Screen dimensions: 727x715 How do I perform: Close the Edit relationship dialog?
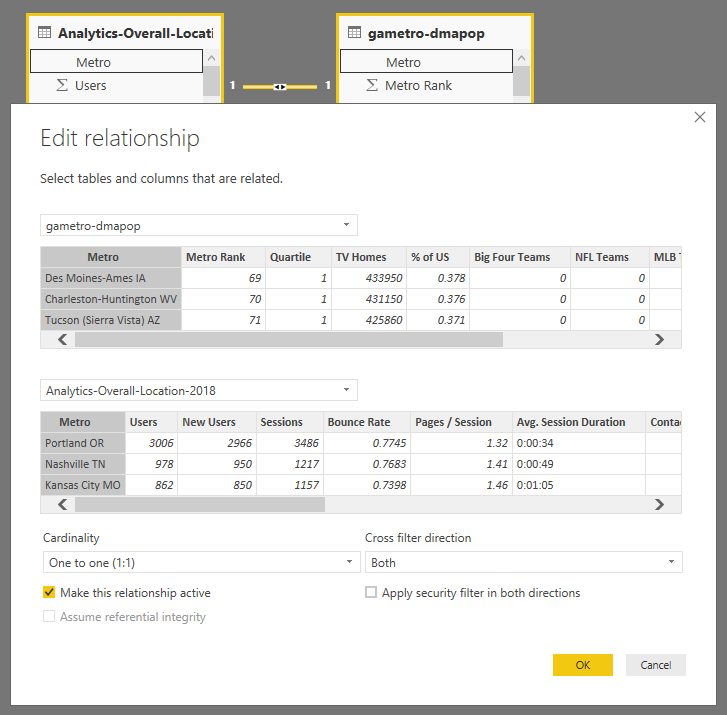coord(700,117)
